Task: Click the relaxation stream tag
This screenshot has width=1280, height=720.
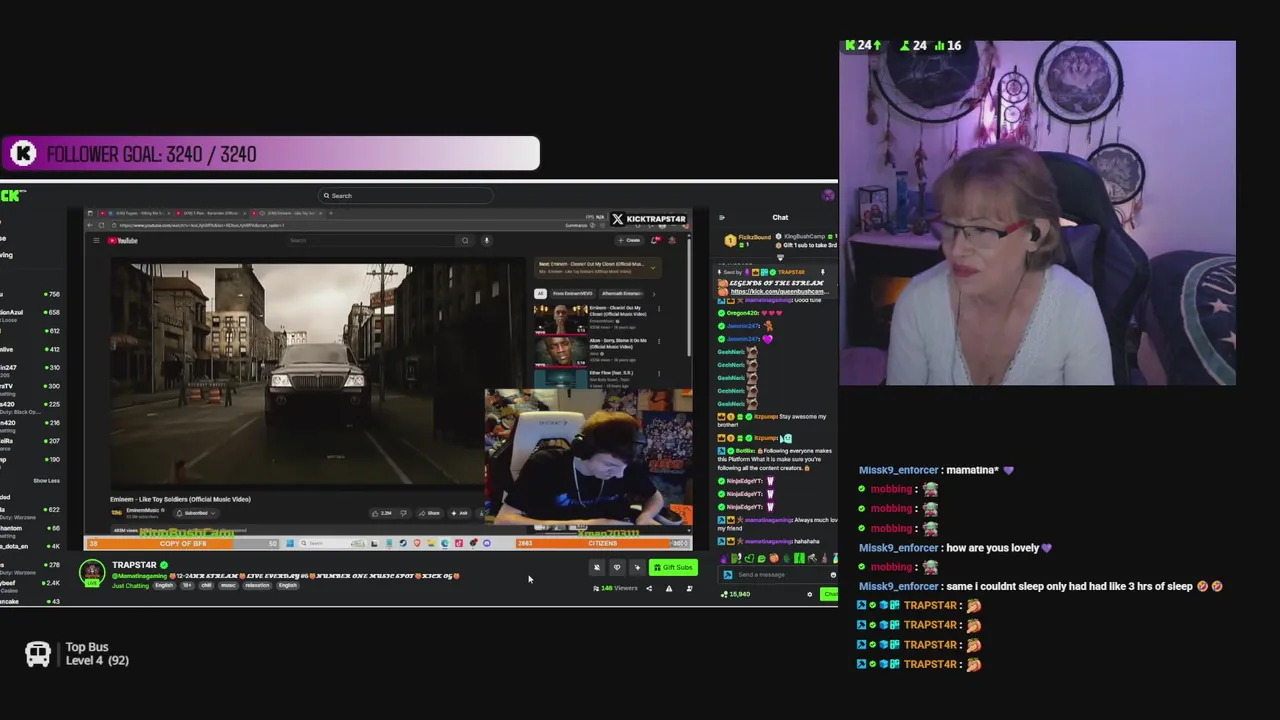Action: point(257,585)
